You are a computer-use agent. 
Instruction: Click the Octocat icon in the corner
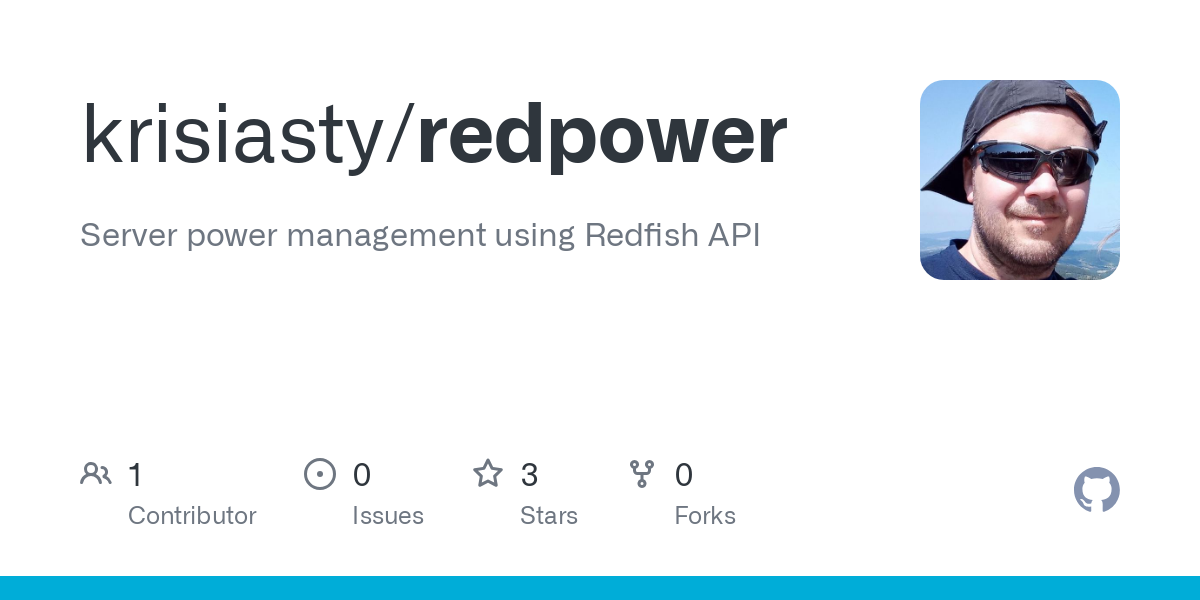(x=1097, y=490)
